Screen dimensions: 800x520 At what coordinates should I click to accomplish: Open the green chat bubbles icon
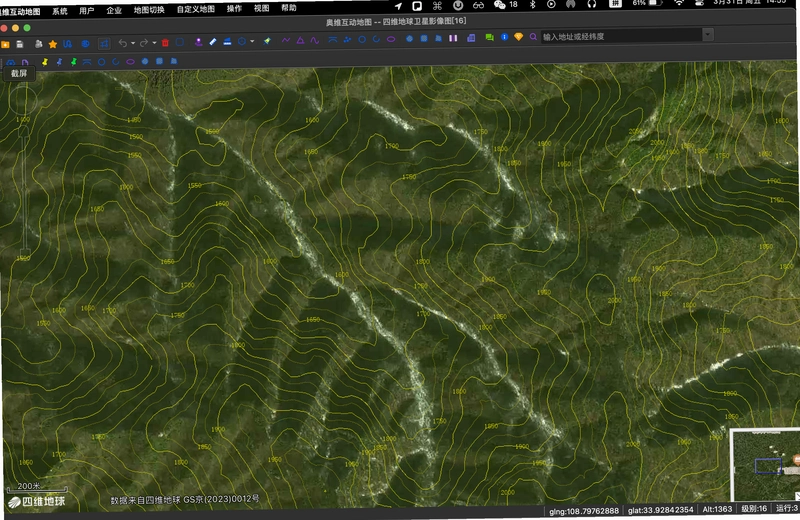489,37
